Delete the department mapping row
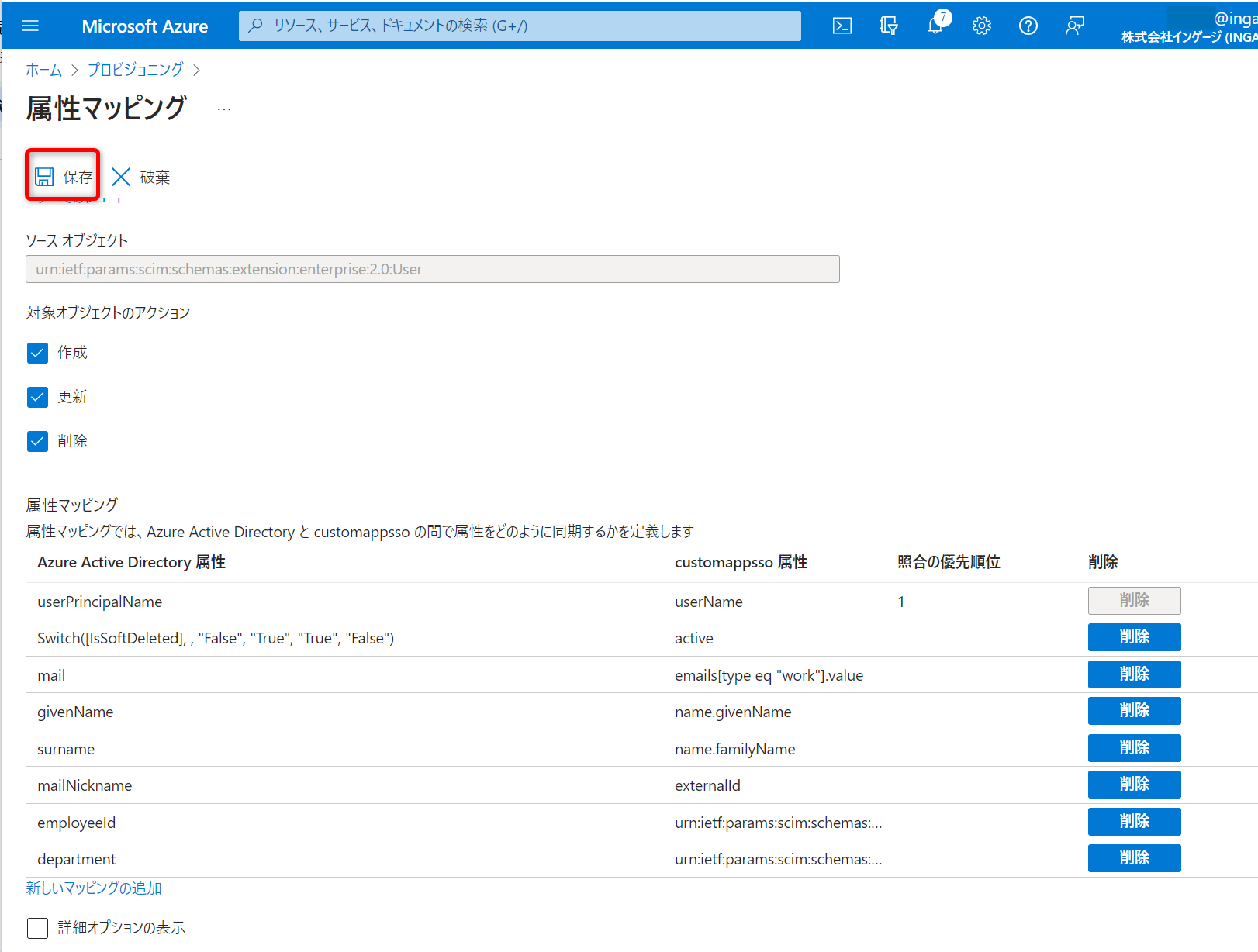This screenshot has width=1258, height=952. coord(1134,858)
